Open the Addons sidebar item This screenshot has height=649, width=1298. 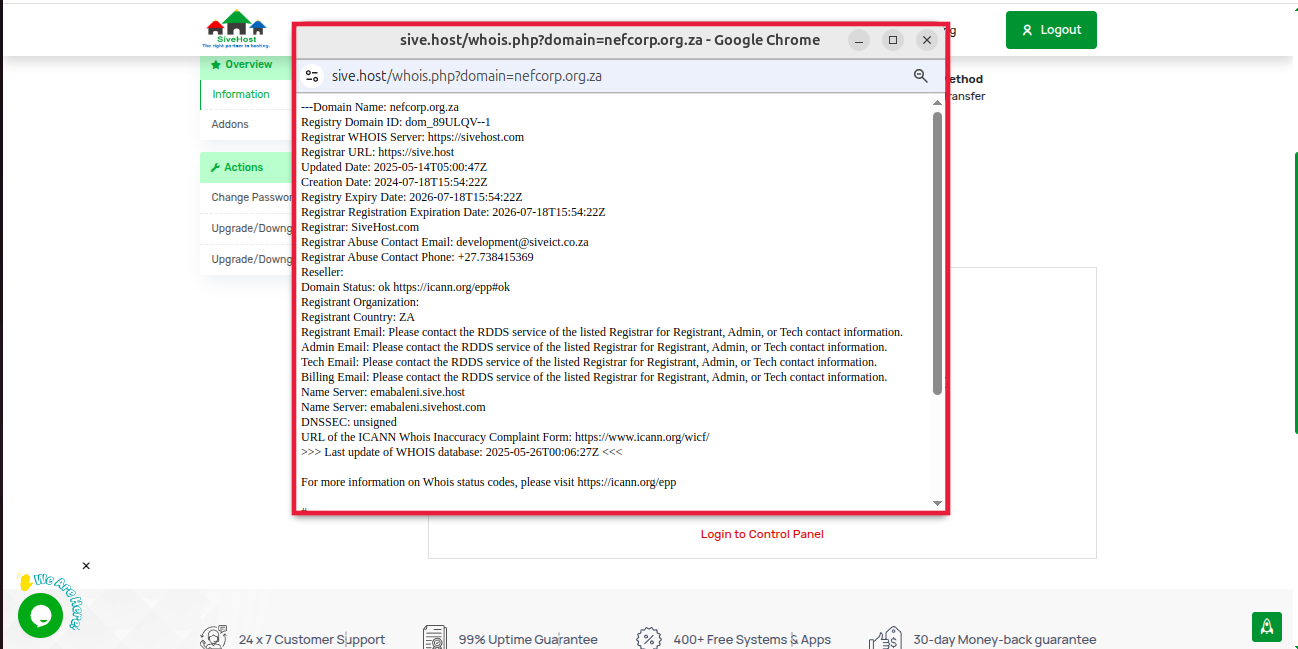(230, 124)
